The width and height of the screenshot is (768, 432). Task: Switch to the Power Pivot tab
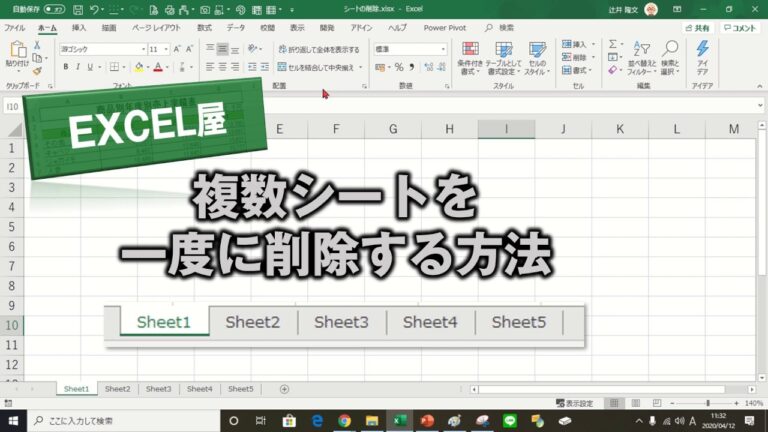(445, 28)
